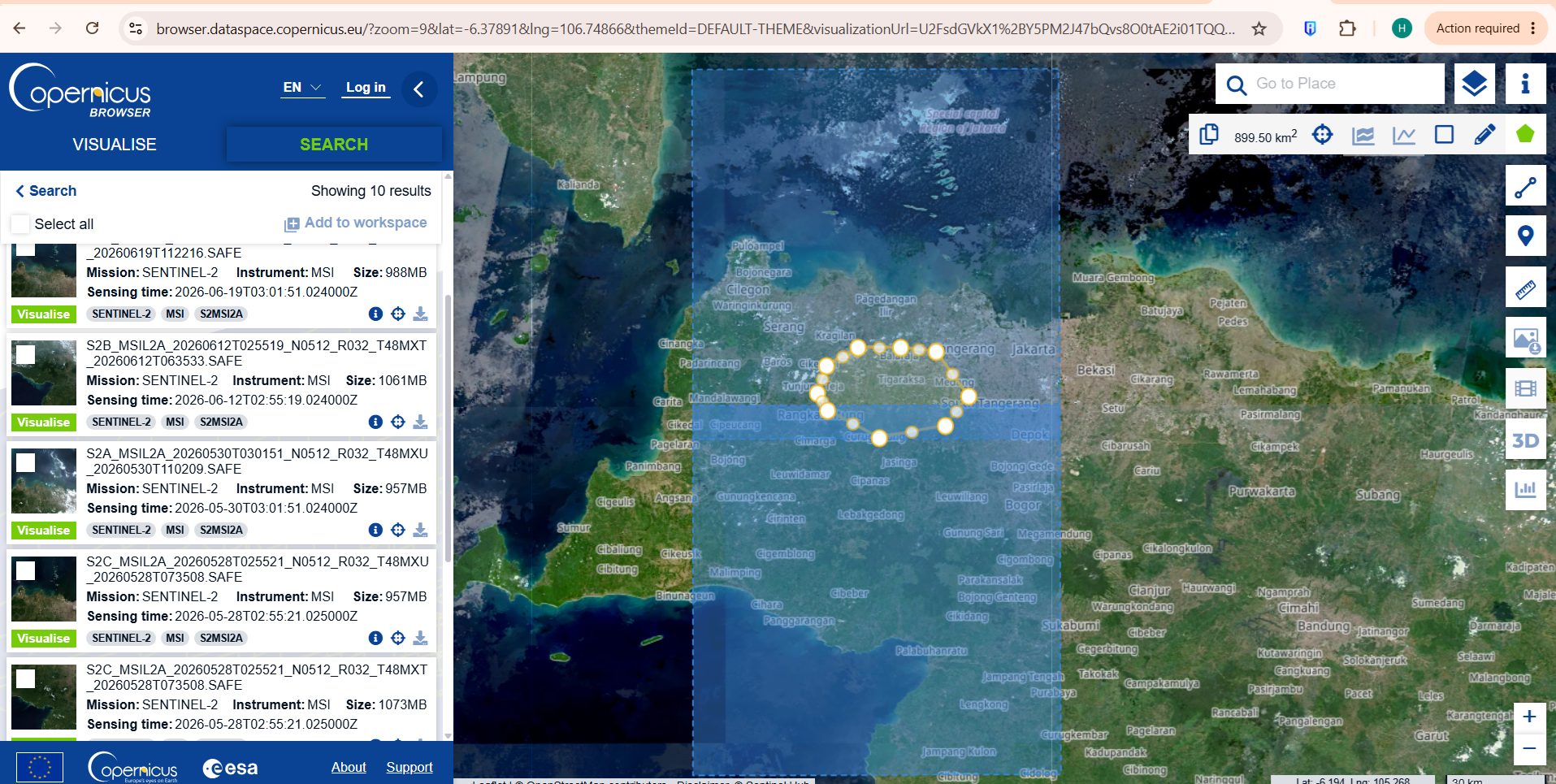Show info for 2026-06-19 product
This screenshot has height=784, width=1556.
click(x=375, y=314)
